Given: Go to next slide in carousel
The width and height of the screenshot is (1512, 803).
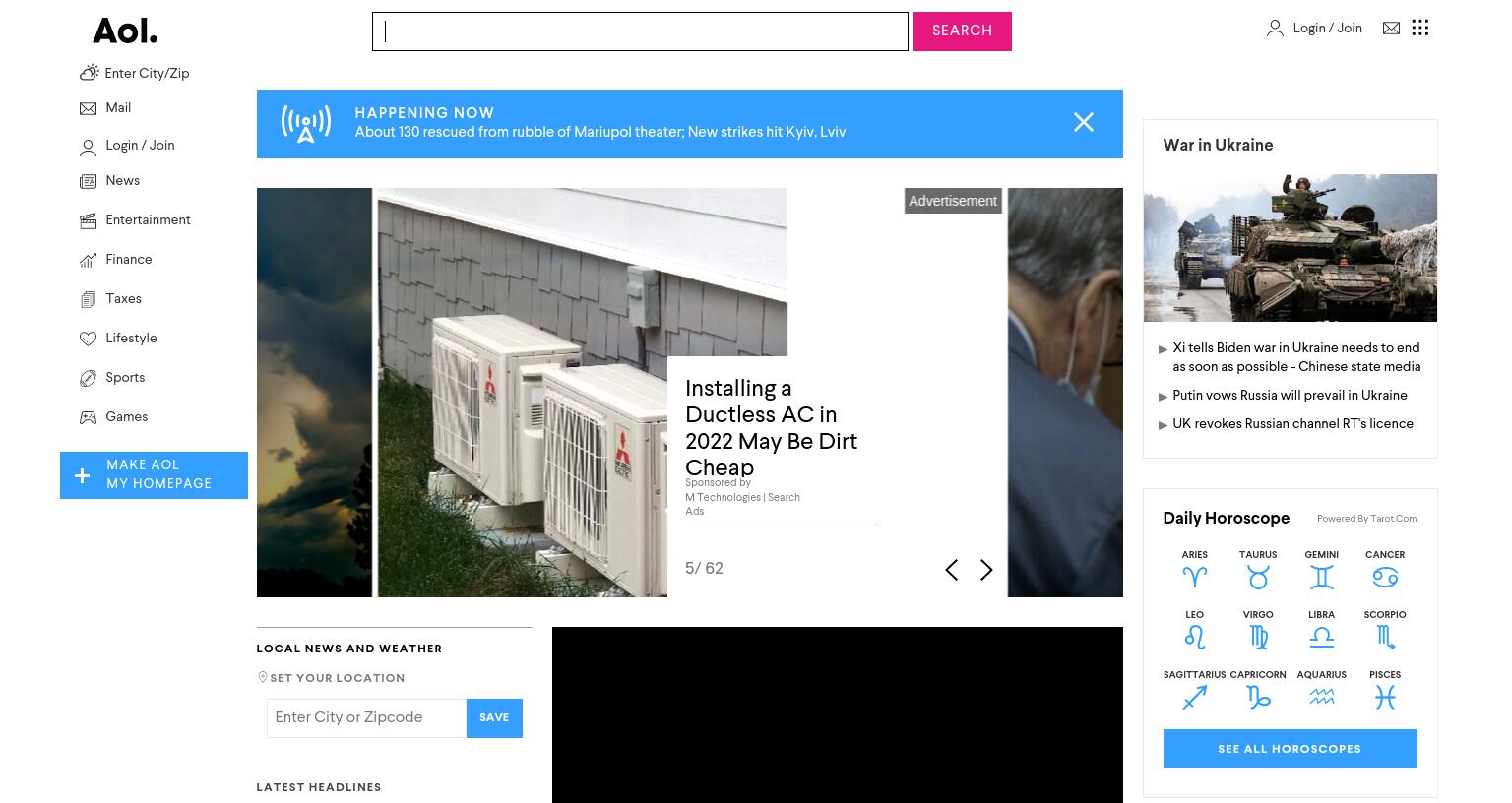Looking at the screenshot, I should (986, 570).
